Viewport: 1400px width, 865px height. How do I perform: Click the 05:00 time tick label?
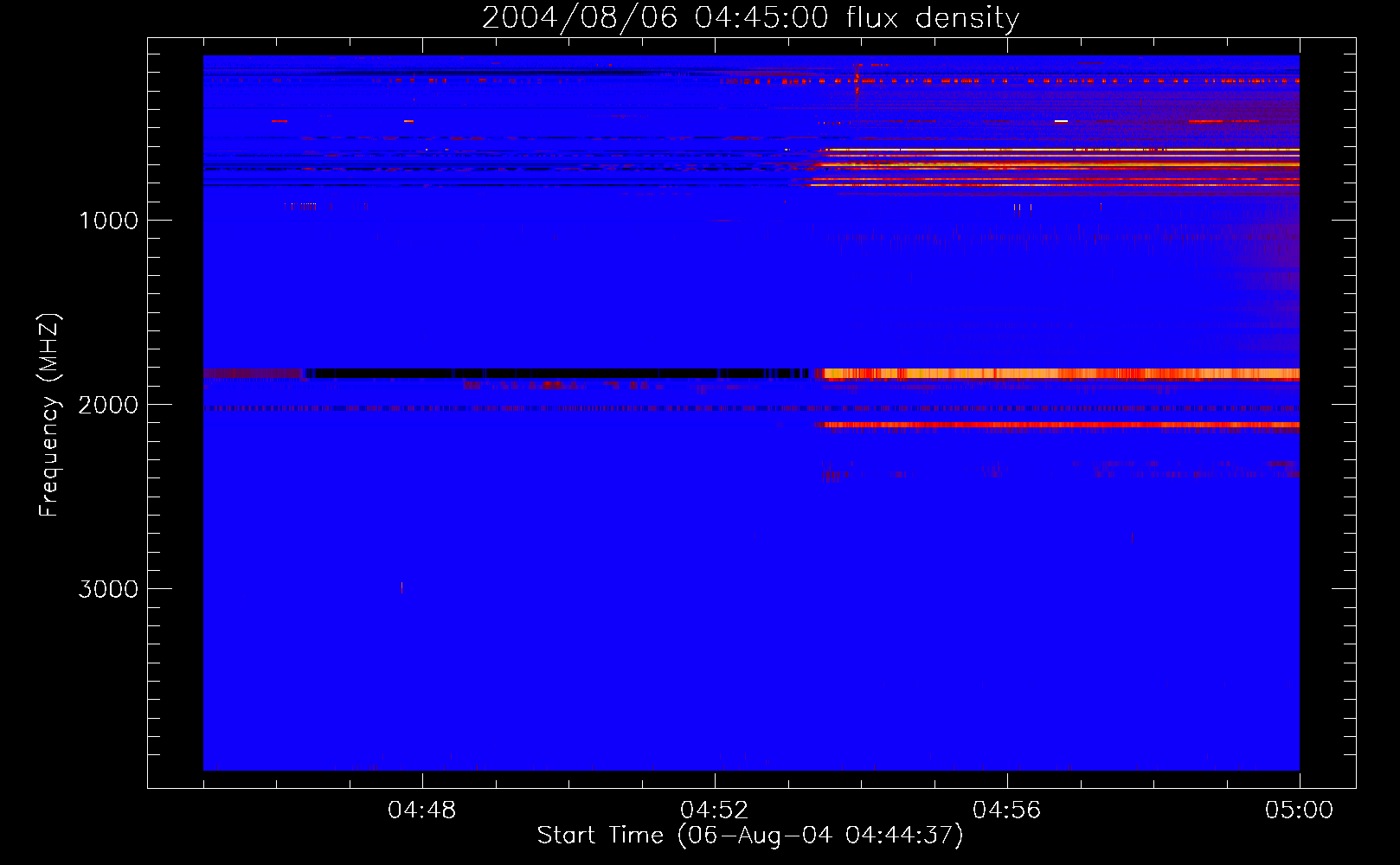click(x=1299, y=811)
